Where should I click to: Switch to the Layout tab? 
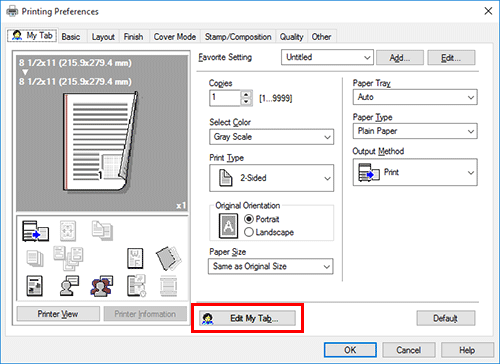click(103, 37)
